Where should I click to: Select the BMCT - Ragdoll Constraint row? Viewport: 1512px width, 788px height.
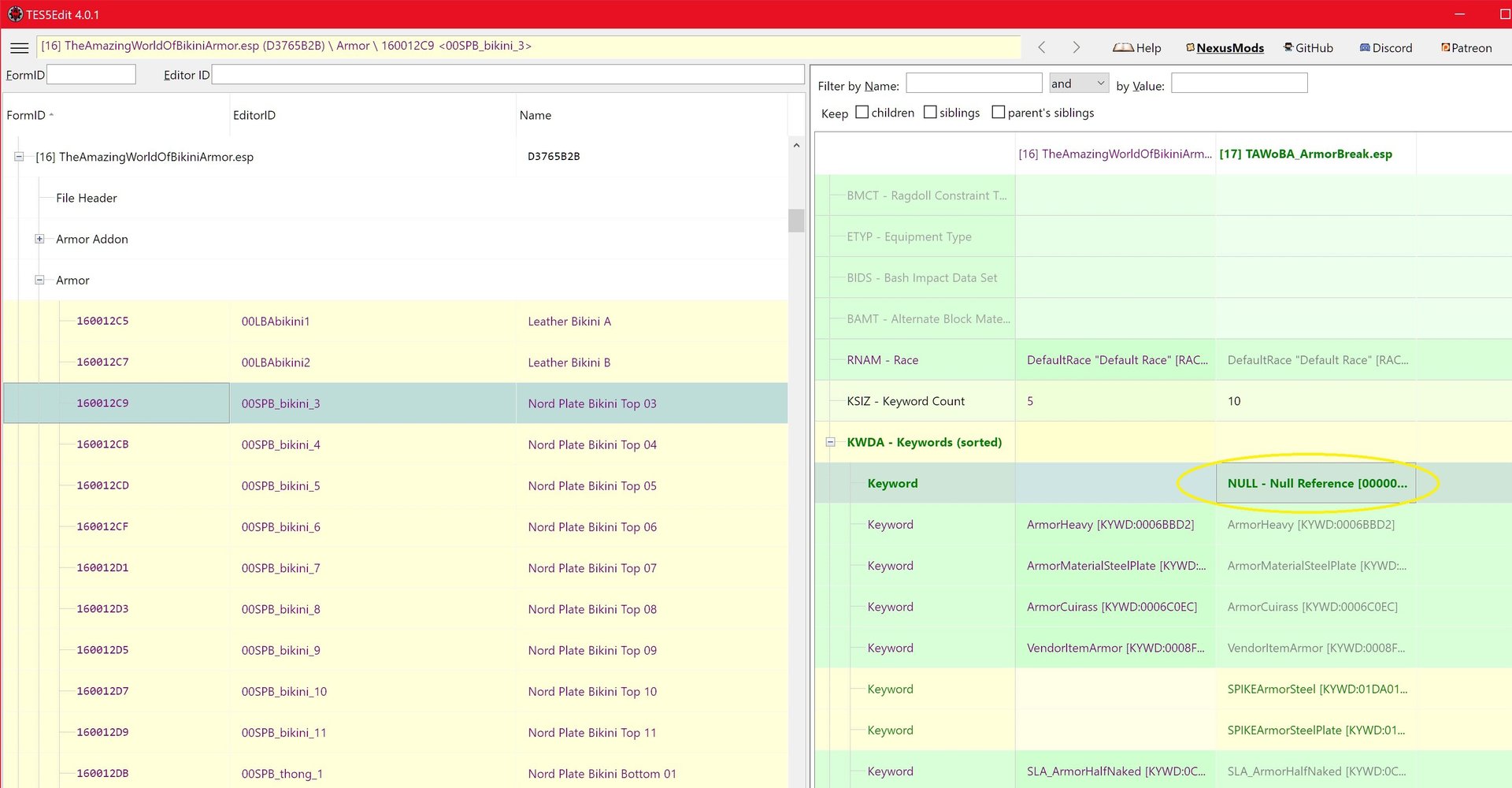927,195
